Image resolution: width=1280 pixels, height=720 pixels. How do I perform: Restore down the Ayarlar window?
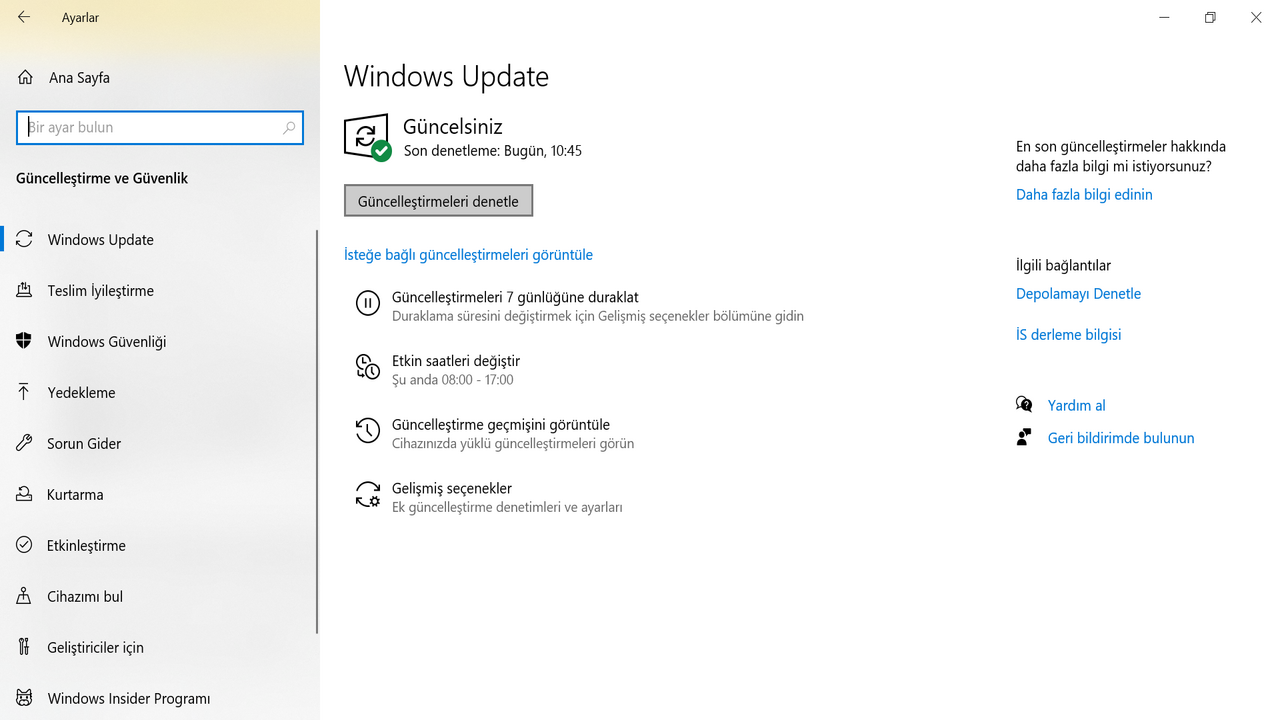point(1210,17)
